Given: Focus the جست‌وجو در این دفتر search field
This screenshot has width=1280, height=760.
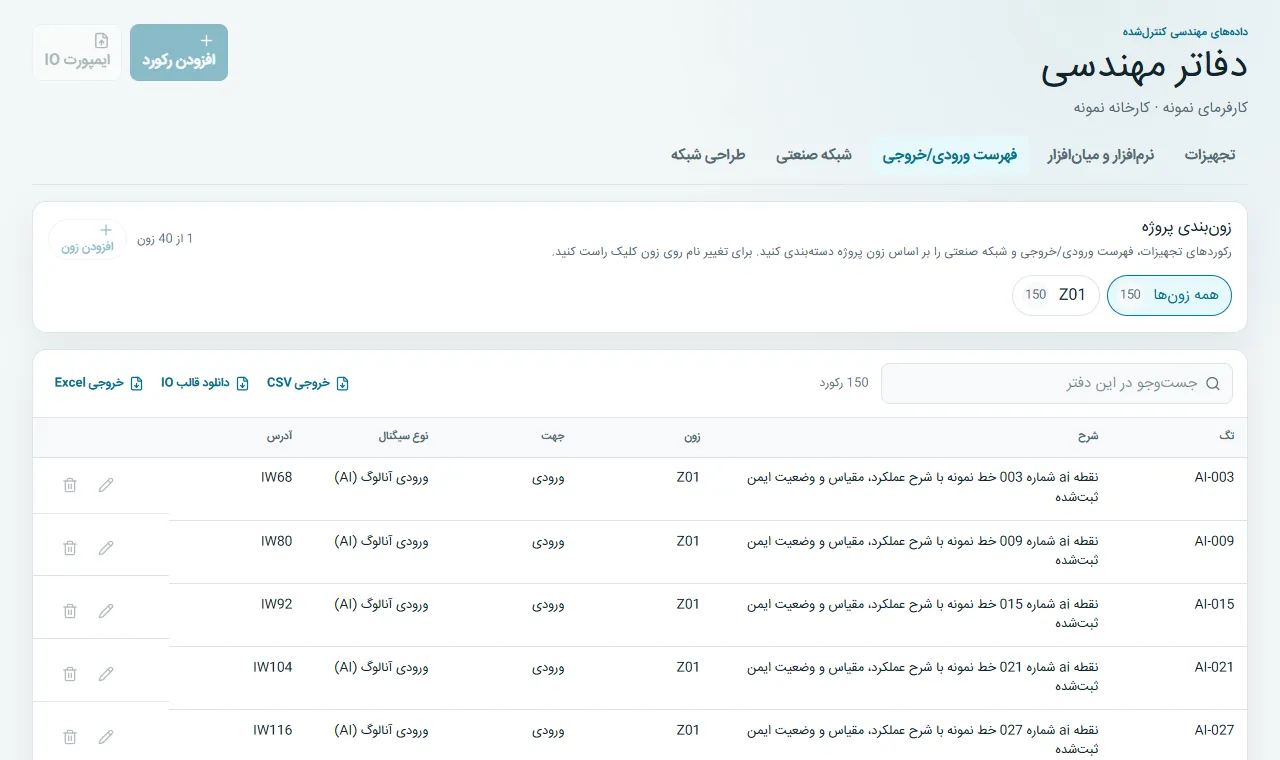Looking at the screenshot, I should 1057,384.
